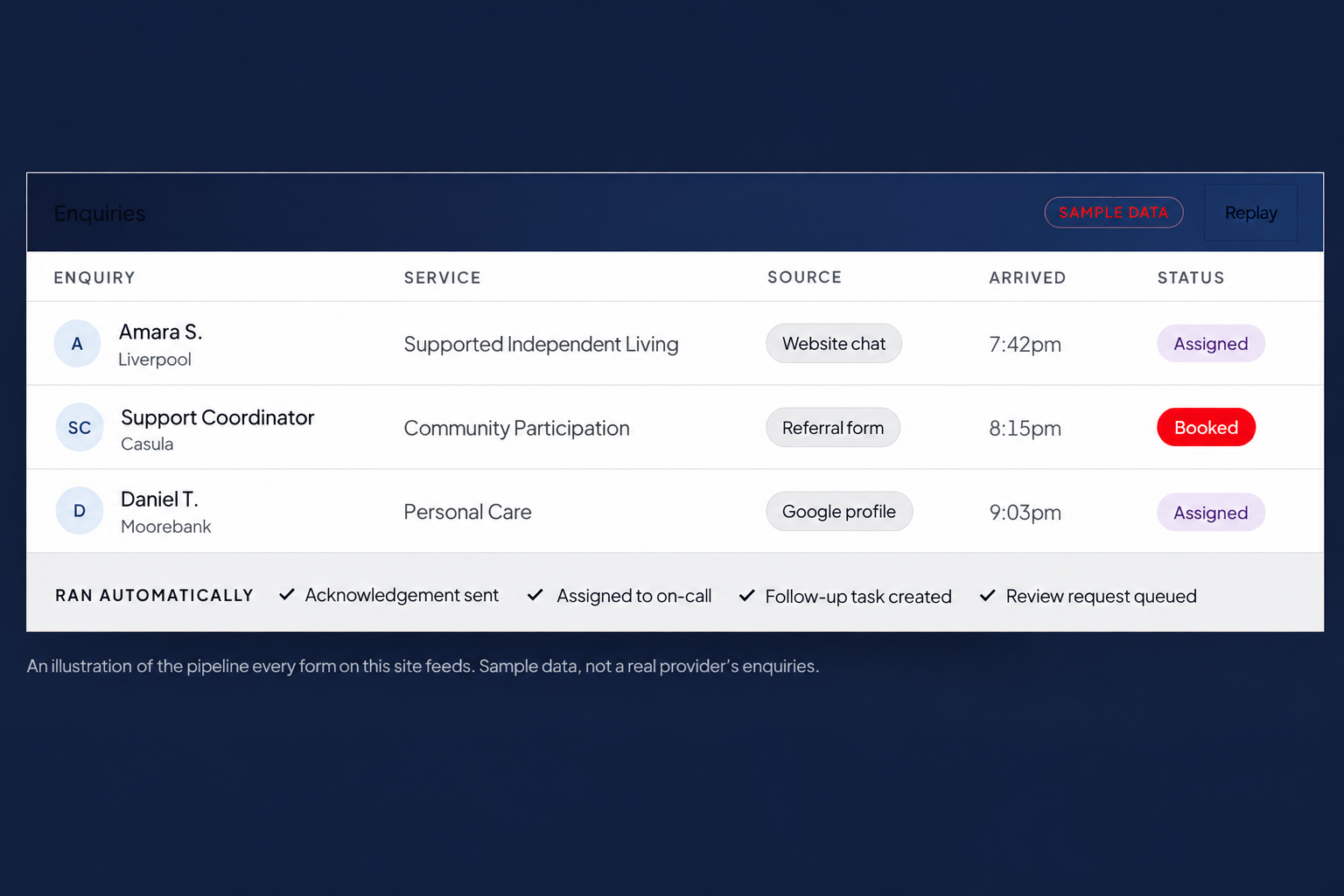1344x896 pixels.
Task: Click Assigned status for Daniel T.
Action: [1211, 513]
